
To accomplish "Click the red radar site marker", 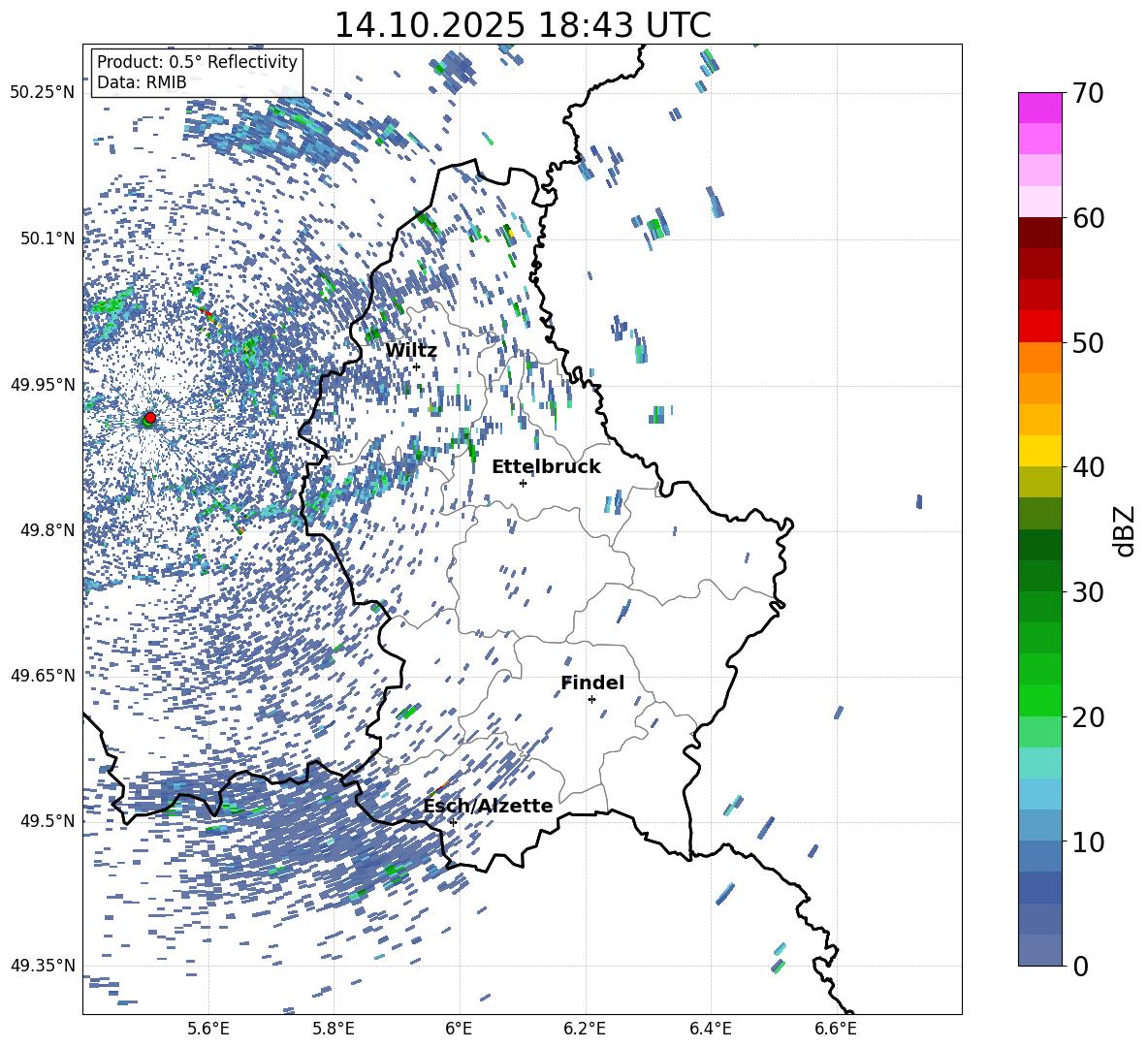I will coord(149,418).
